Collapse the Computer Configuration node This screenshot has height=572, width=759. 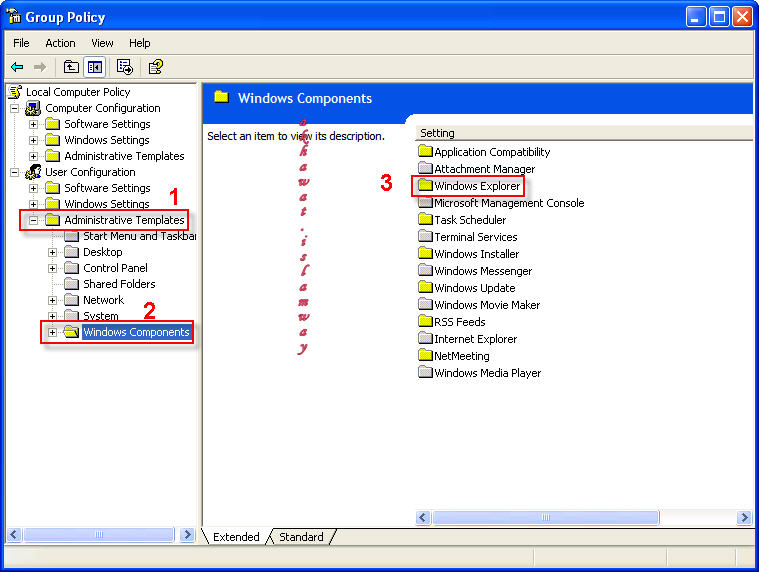point(15,108)
